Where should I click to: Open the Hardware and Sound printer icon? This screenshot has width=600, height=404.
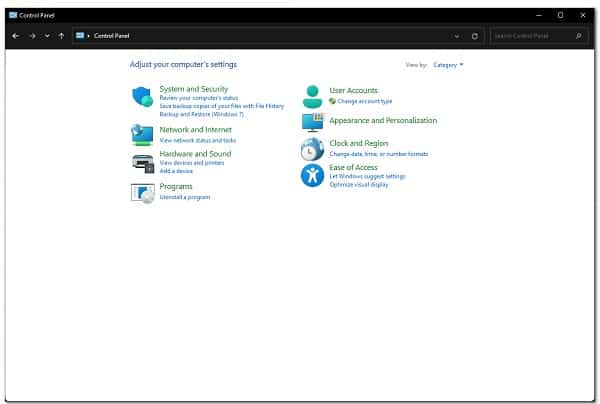click(143, 163)
